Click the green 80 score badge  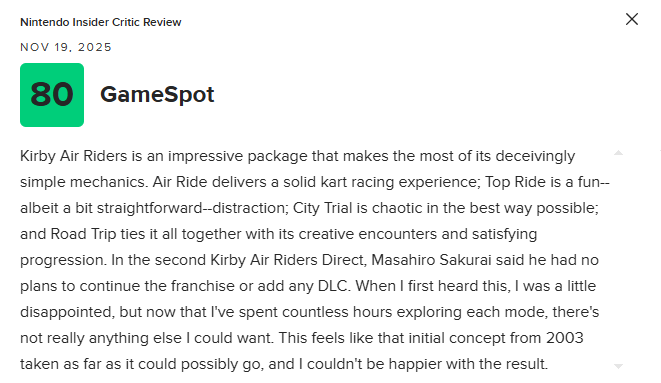(52, 95)
